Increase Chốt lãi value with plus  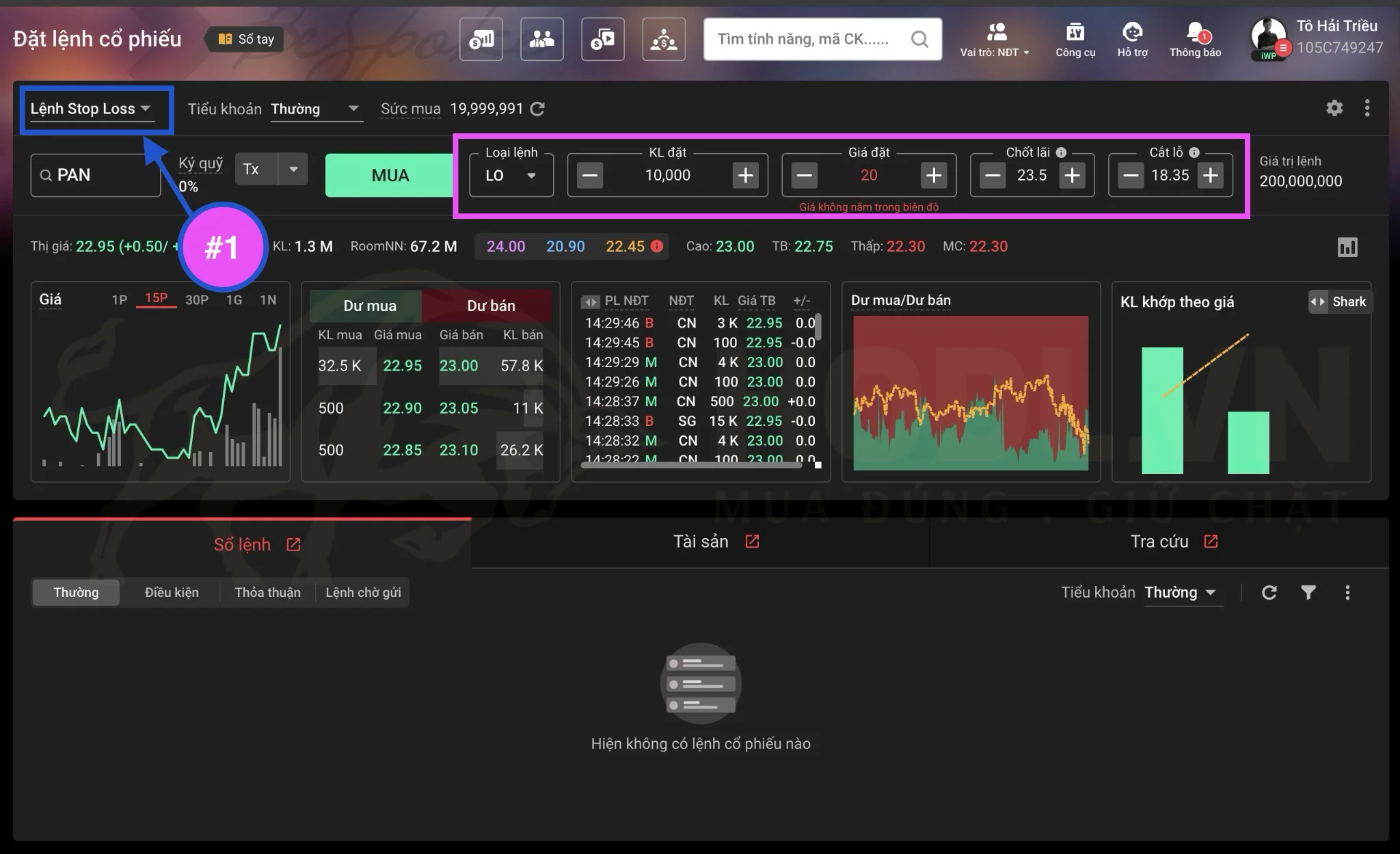click(1072, 176)
